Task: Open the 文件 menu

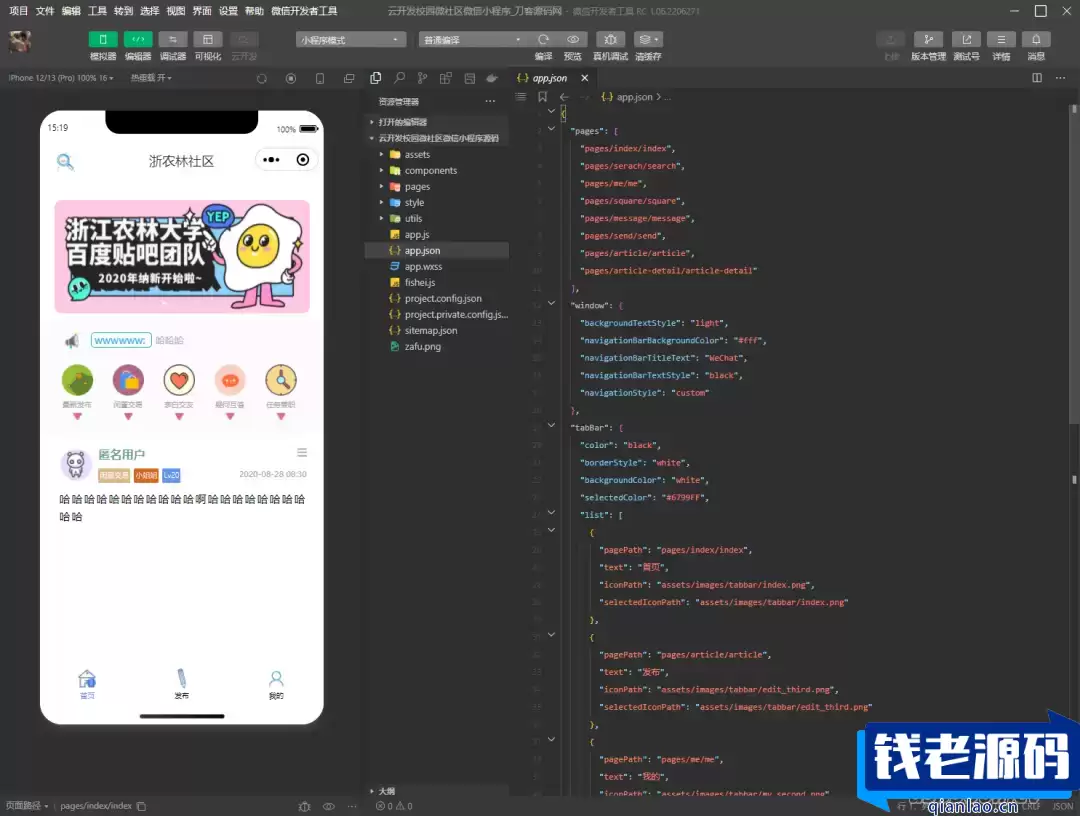Action: point(45,10)
